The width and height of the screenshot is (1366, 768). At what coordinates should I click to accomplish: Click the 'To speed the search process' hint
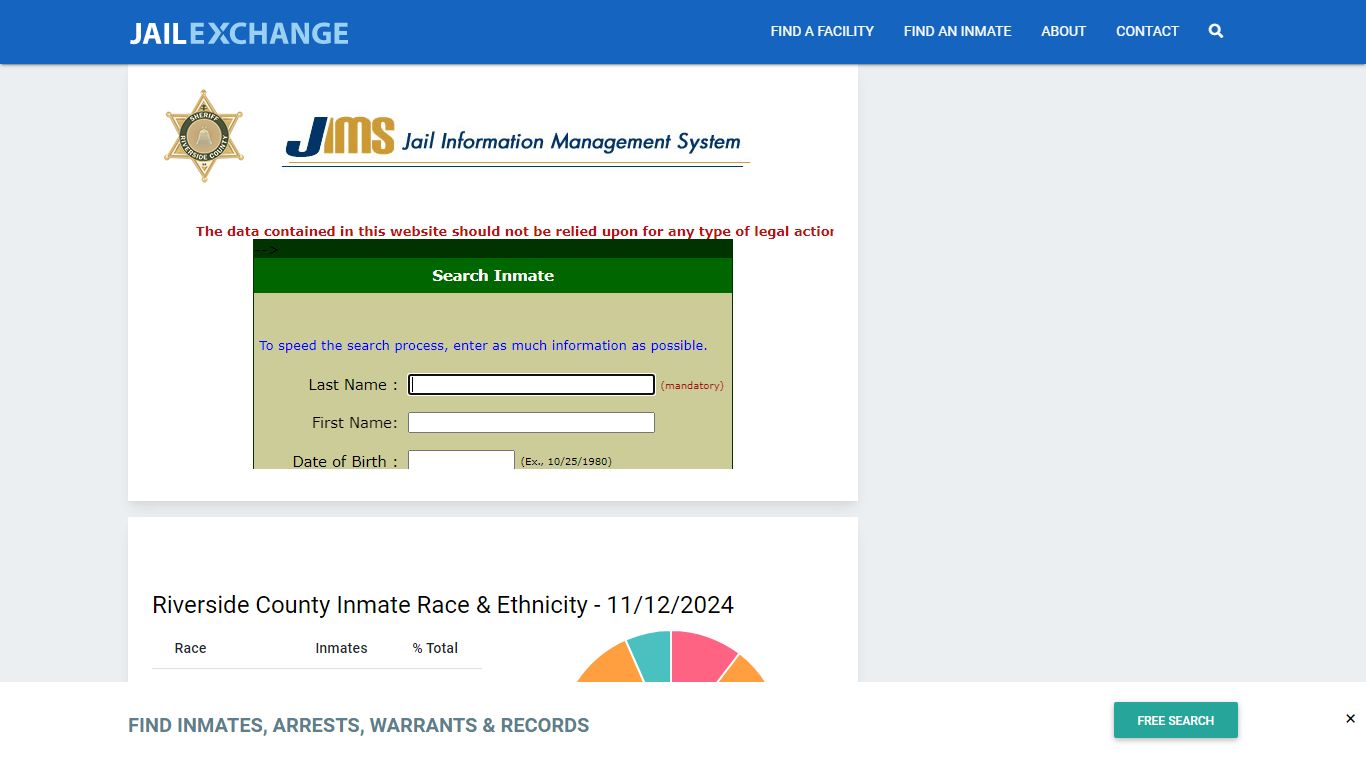(x=483, y=346)
